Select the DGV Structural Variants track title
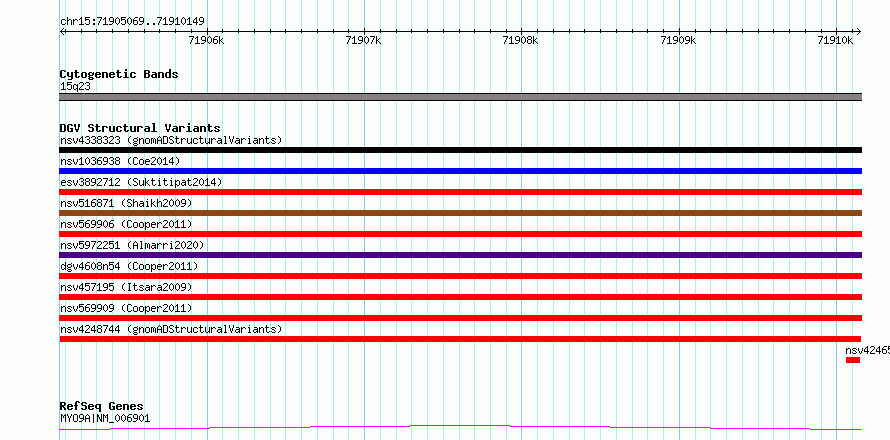 (x=140, y=128)
